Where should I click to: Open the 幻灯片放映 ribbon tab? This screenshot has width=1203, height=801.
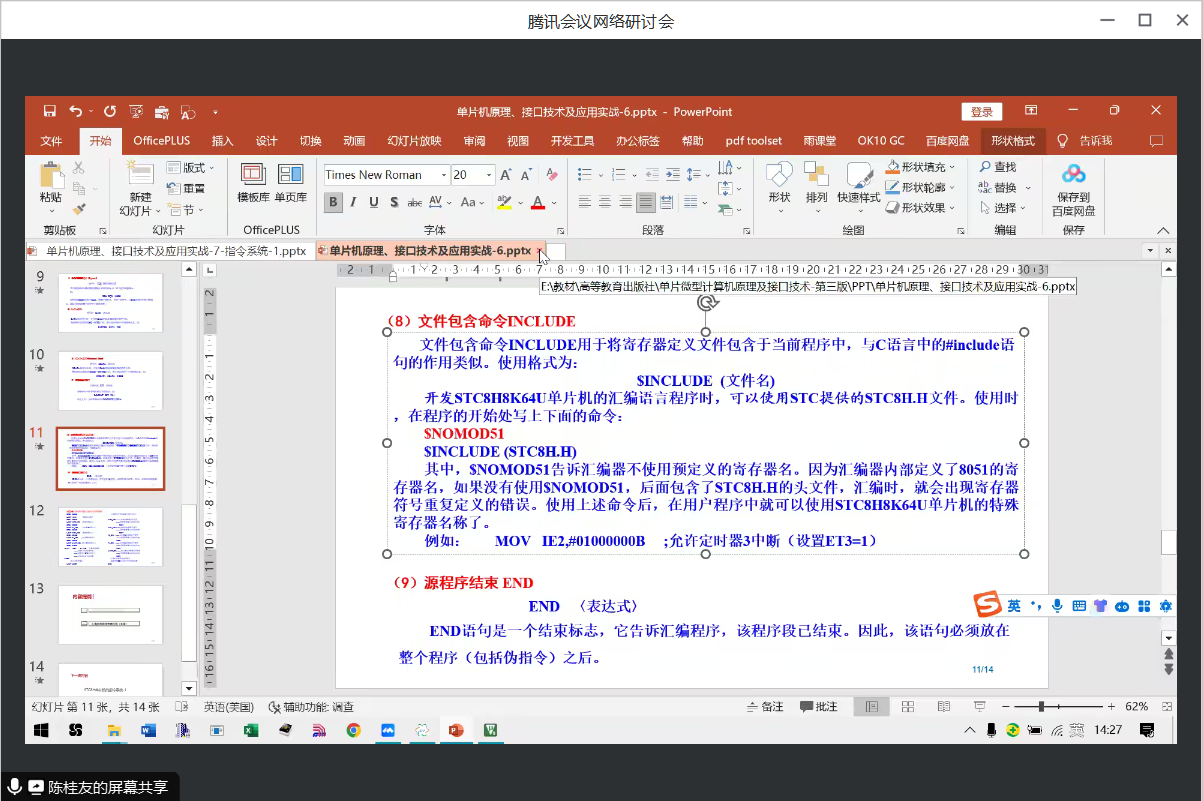pyautogui.click(x=414, y=141)
